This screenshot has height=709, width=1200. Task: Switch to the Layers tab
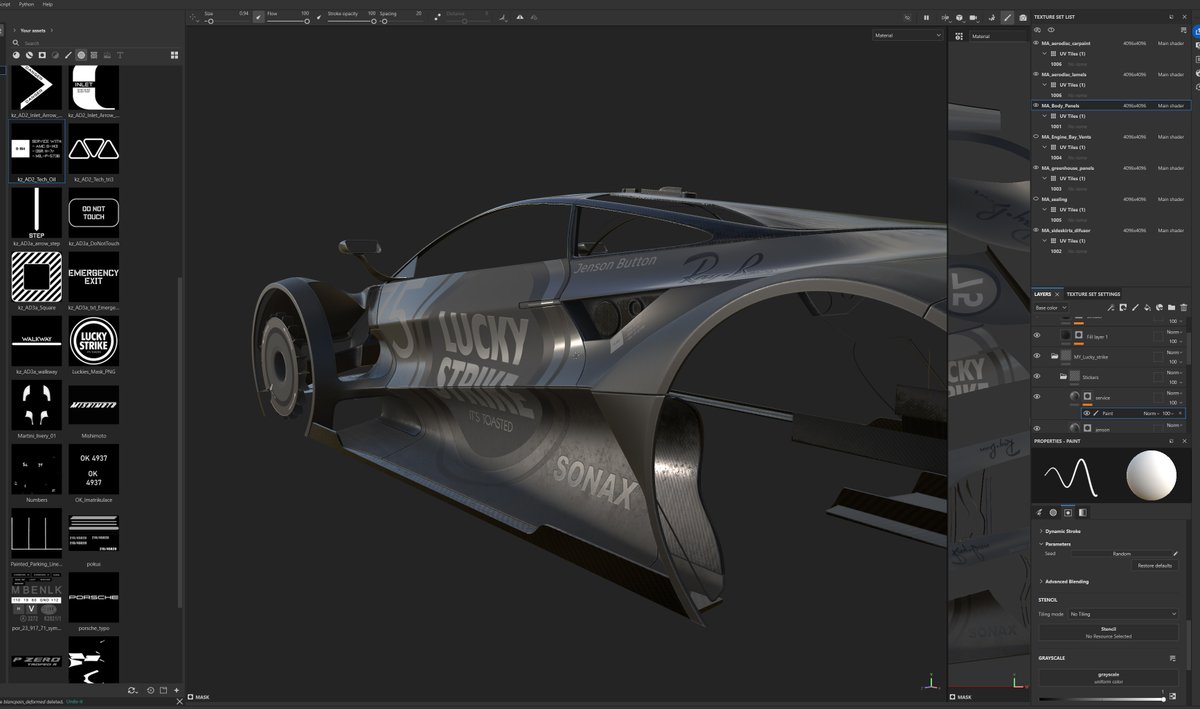coord(1042,294)
